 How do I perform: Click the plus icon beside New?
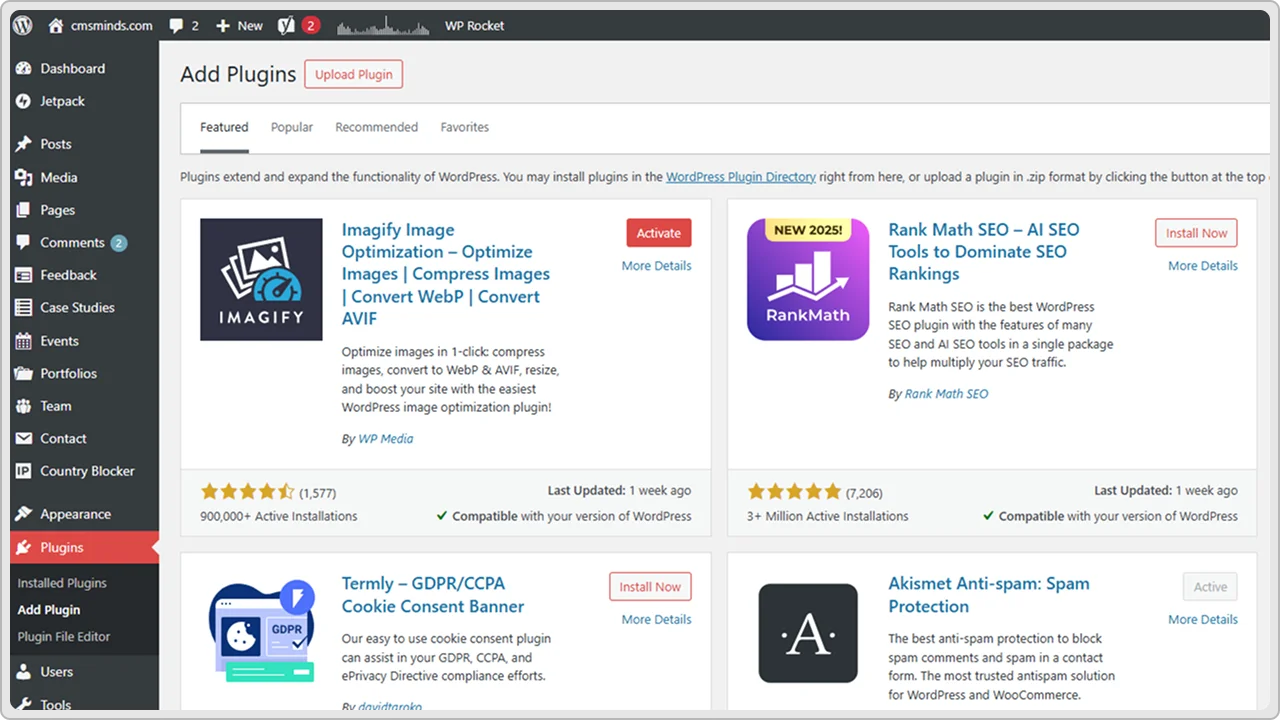click(x=223, y=26)
